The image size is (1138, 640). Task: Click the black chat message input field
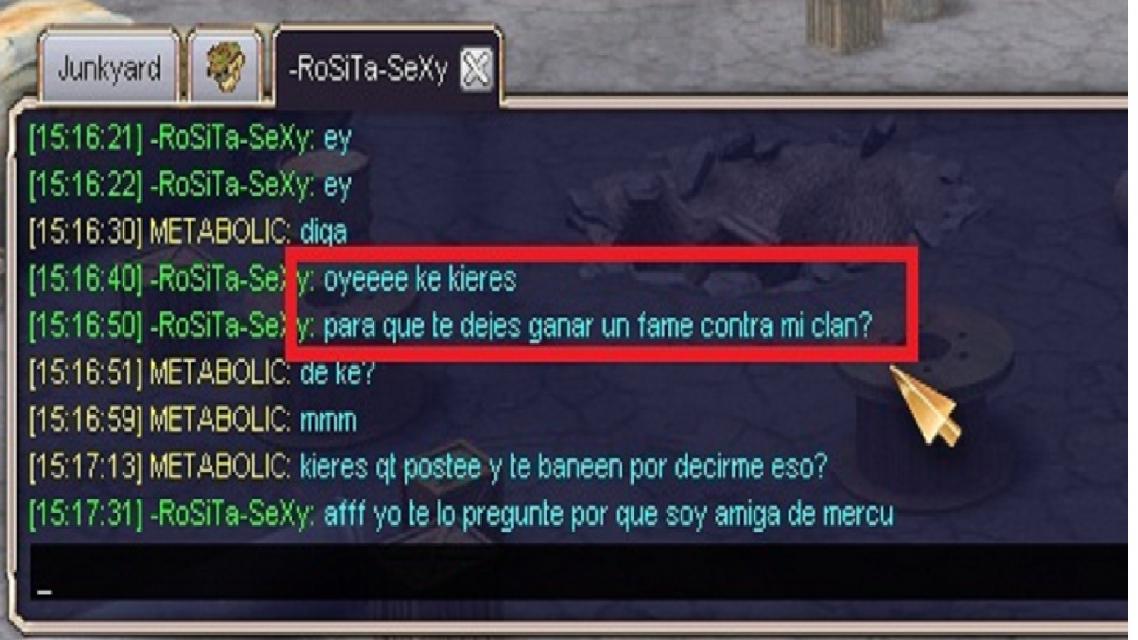coord(578,573)
